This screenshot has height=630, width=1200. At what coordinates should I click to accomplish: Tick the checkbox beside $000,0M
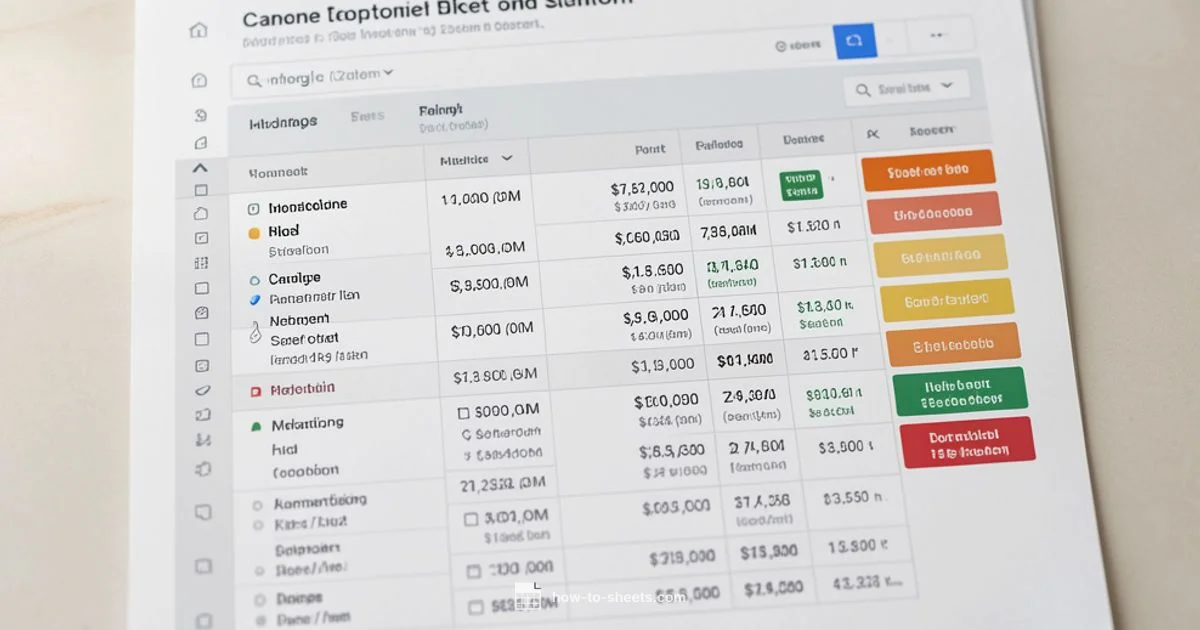(x=463, y=412)
